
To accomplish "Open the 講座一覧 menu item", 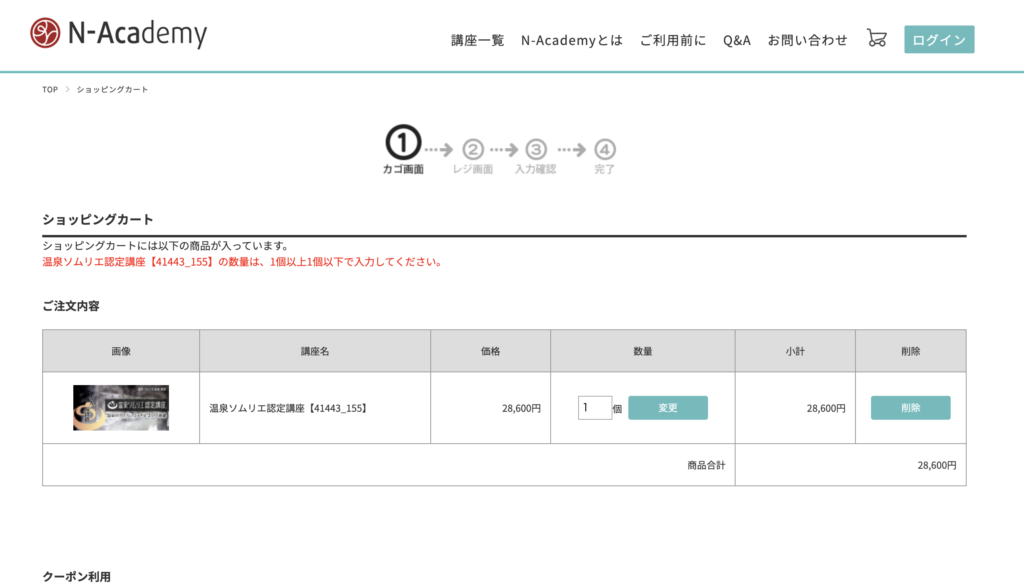I will coord(476,40).
